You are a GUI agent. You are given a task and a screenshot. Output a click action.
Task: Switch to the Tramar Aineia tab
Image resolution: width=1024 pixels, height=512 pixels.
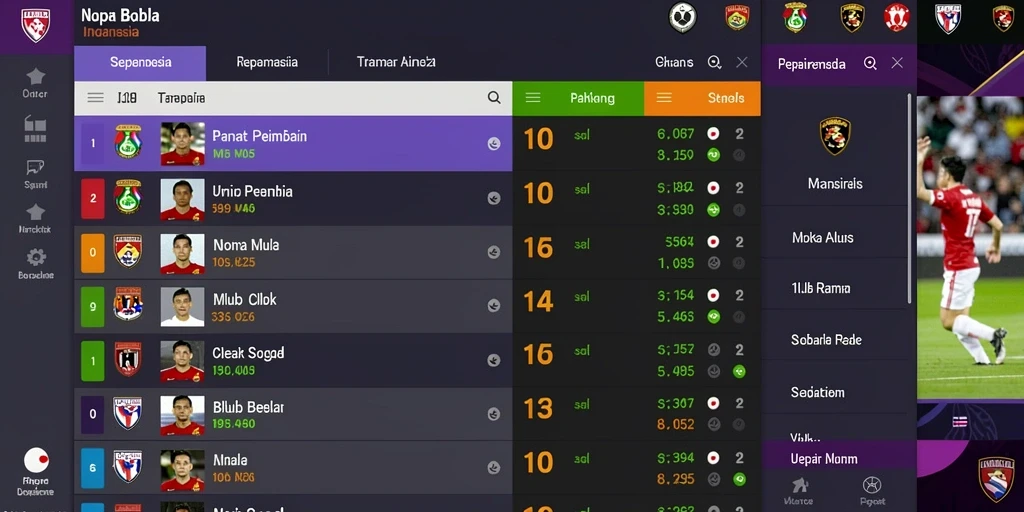tap(396, 63)
